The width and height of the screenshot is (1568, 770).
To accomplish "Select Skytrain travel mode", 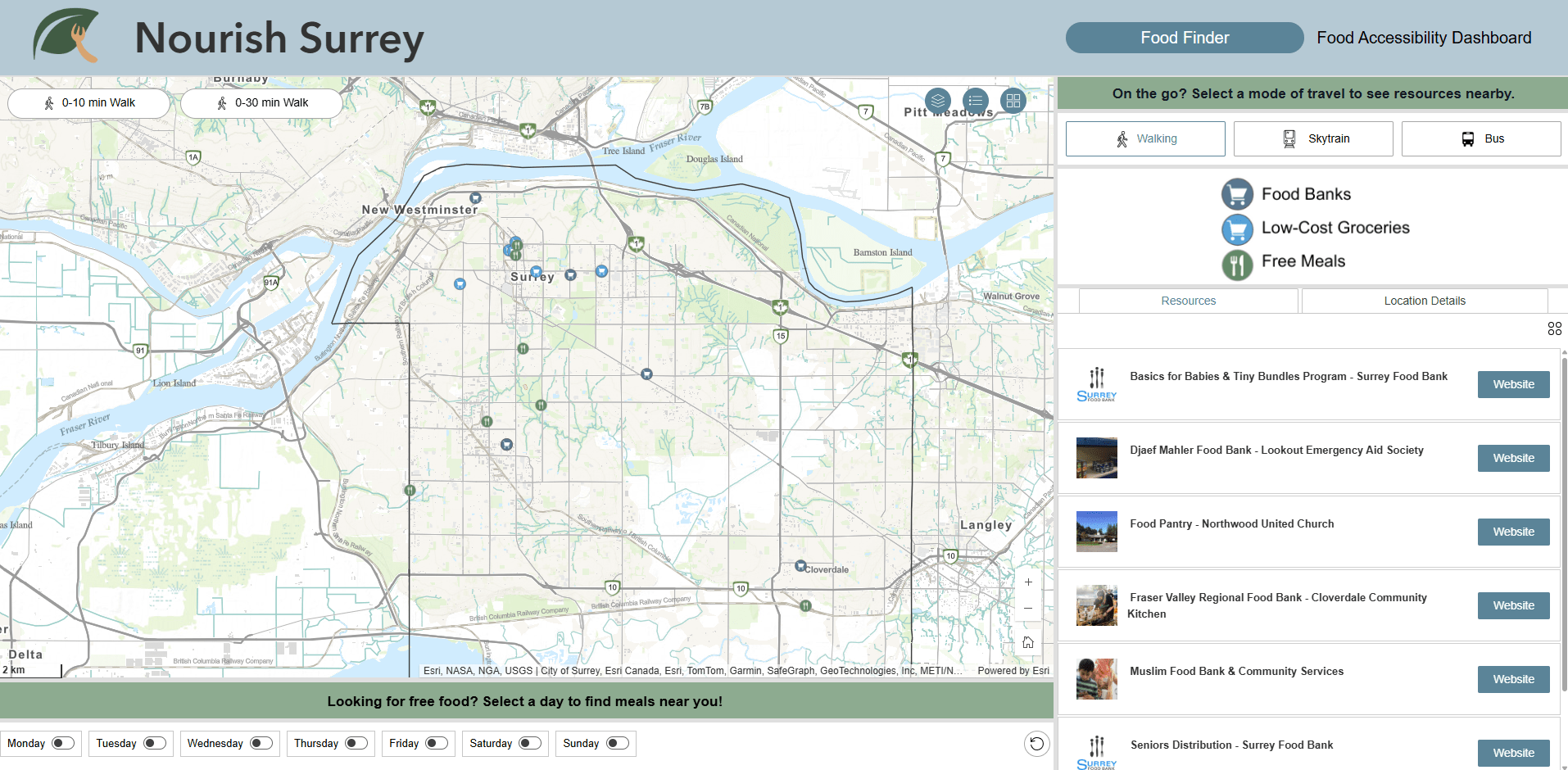I will click(1313, 138).
